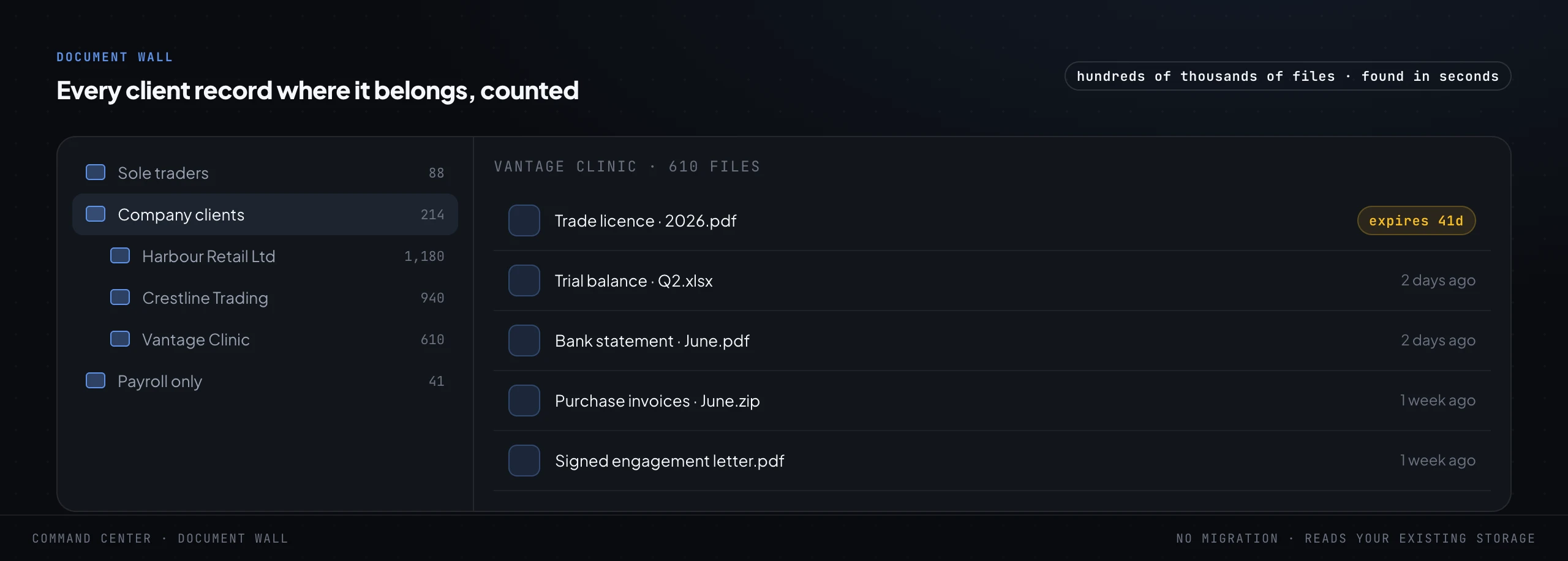1568x561 pixels.
Task: Click the hundreds of thousands of files pill
Action: pyautogui.click(x=1287, y=76)
